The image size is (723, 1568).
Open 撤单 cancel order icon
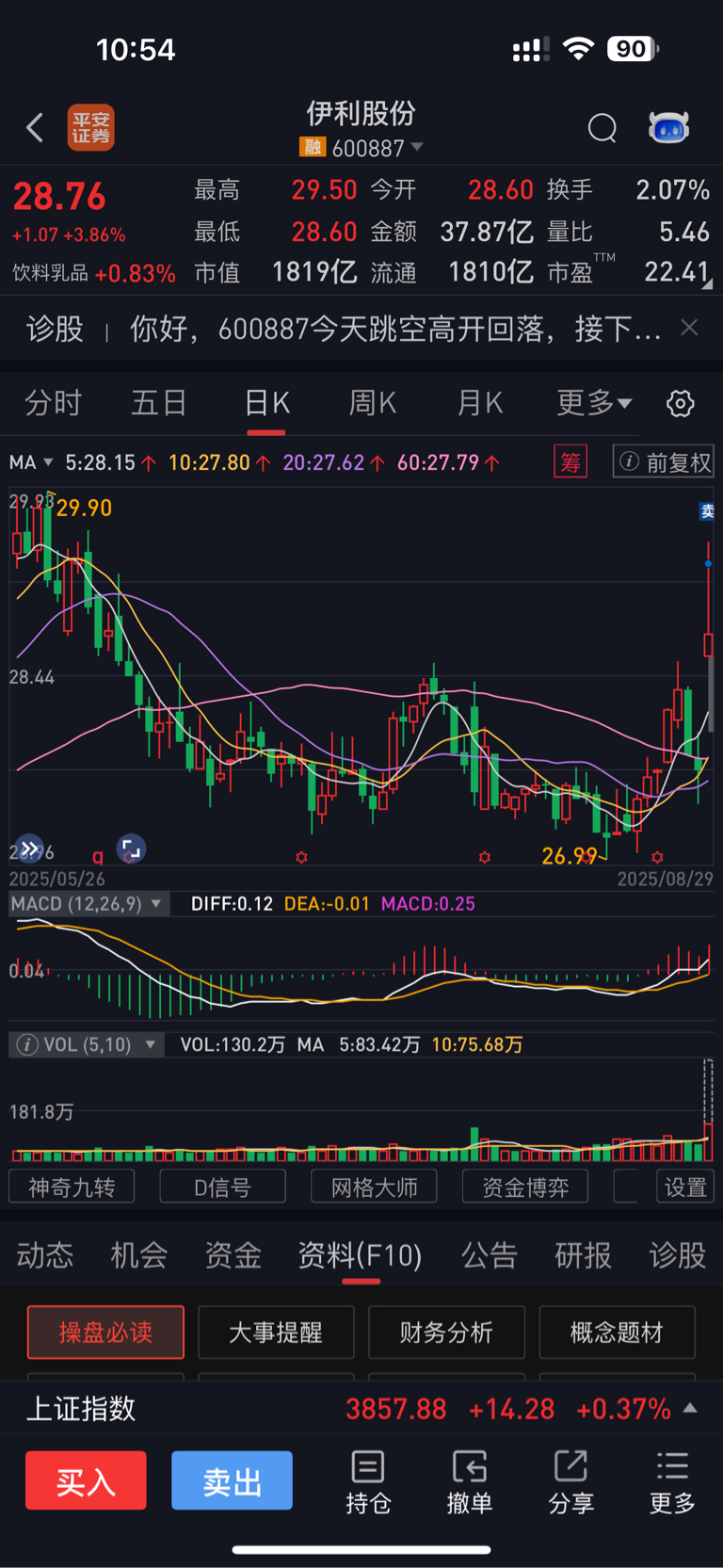470,1482
